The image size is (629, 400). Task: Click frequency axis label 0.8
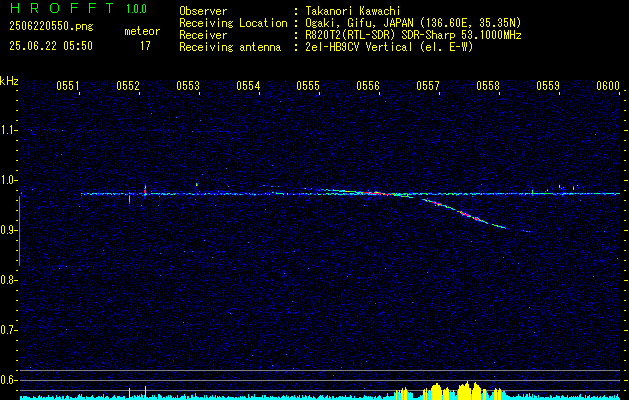[9, 280]
